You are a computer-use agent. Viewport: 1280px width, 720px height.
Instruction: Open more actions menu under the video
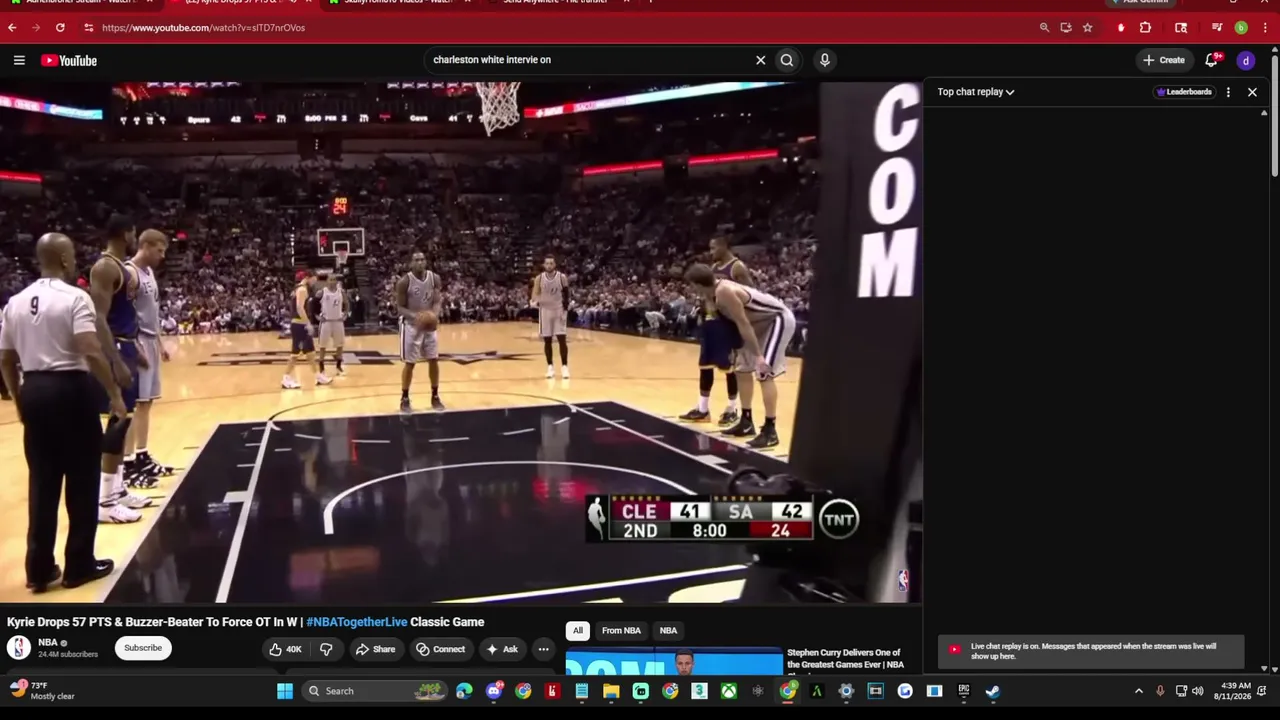pos(543,649)
